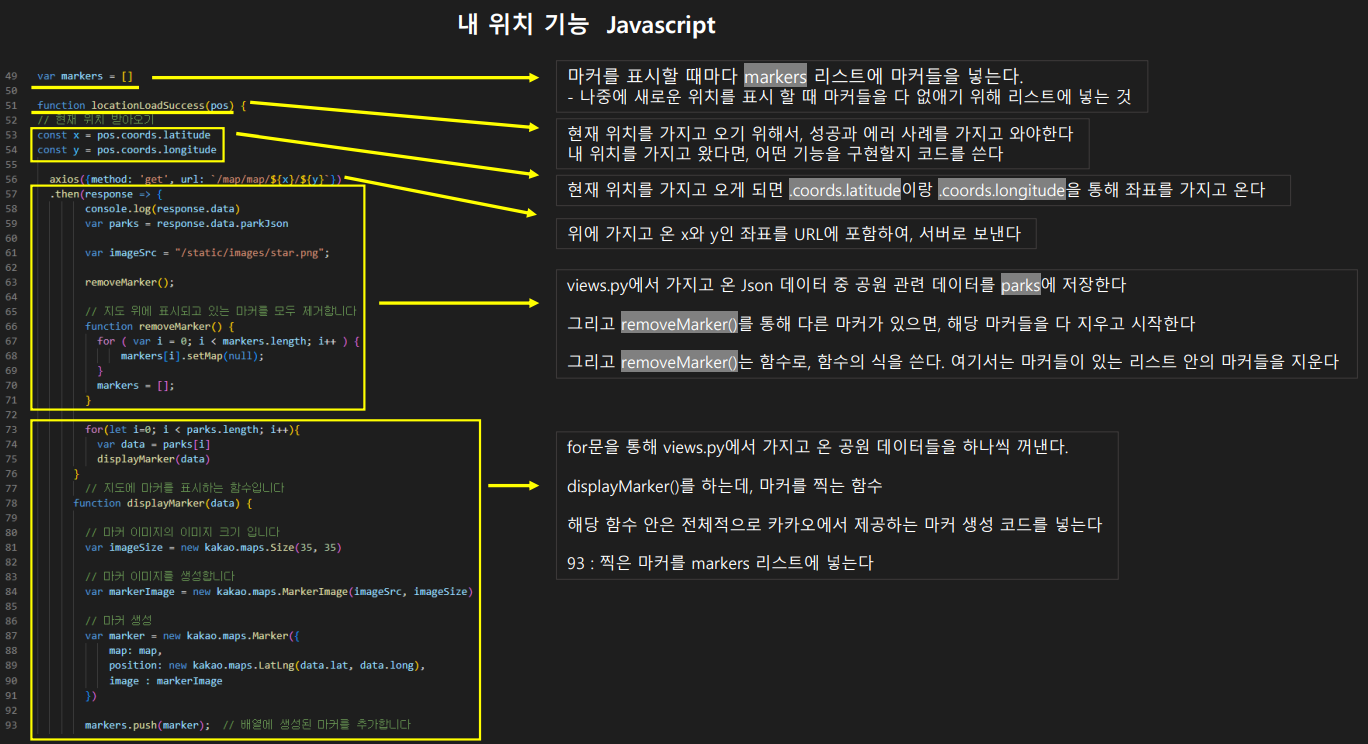This screenshot has height=744, width=1368.
Task: Click note "93 : 찍은 마커를 markers 리스트에 넣는다"
Action: pos(720,563)
